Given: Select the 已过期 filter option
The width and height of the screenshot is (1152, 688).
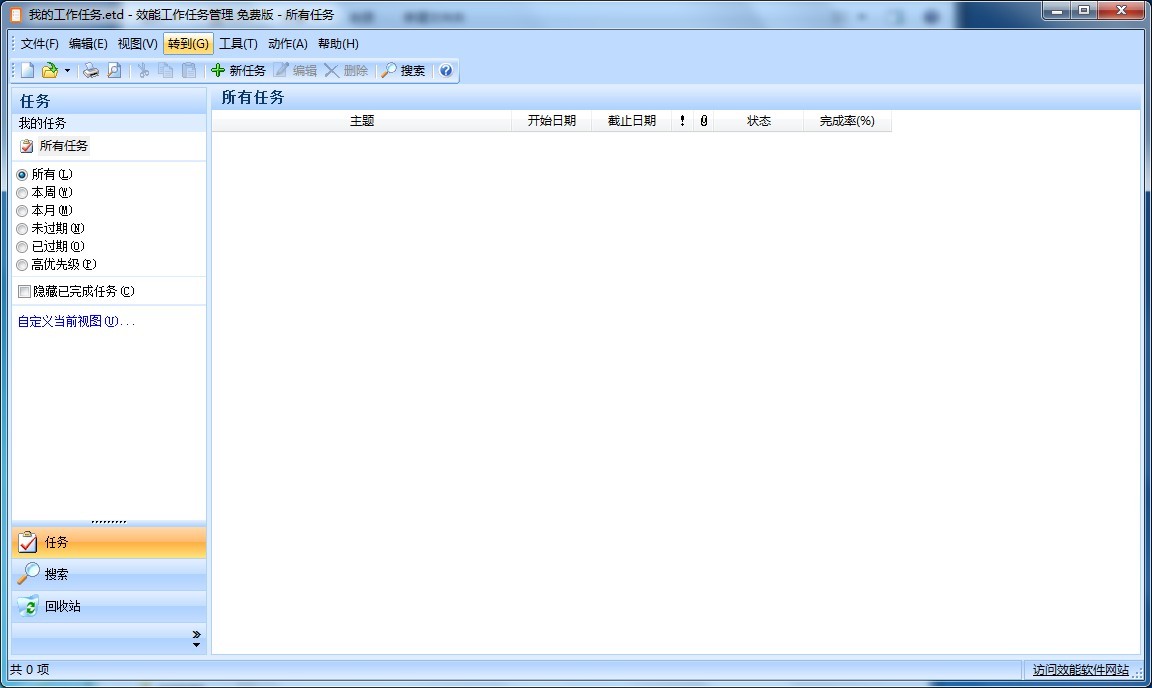Looking at the screenshot, I should (x=22, y=246).
